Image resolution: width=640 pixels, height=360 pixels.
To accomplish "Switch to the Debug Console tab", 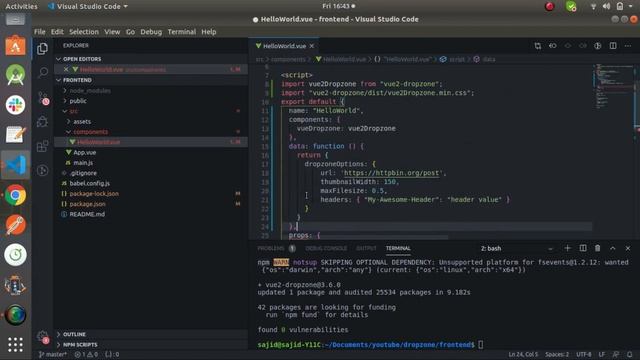I will pyautogui.click(x=326, y=248).
